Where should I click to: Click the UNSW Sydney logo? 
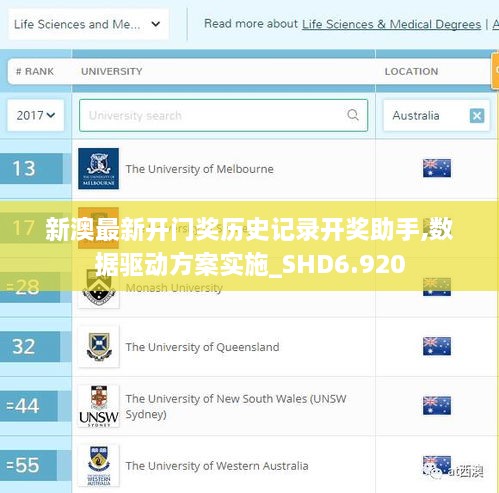pos(98,406)
